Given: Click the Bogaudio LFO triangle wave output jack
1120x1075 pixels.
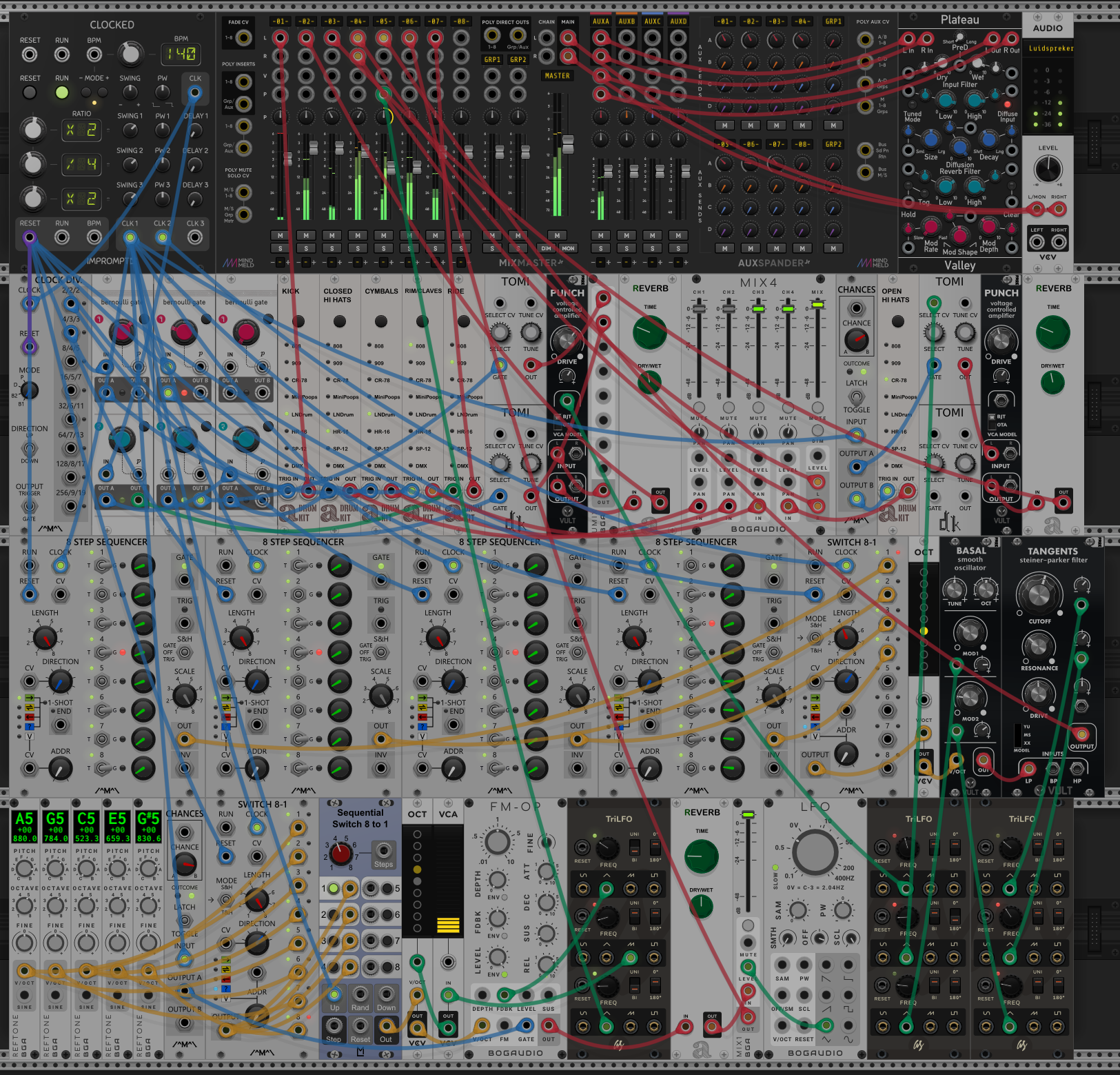Looking at the screenshot, I should coord(826,1027).
